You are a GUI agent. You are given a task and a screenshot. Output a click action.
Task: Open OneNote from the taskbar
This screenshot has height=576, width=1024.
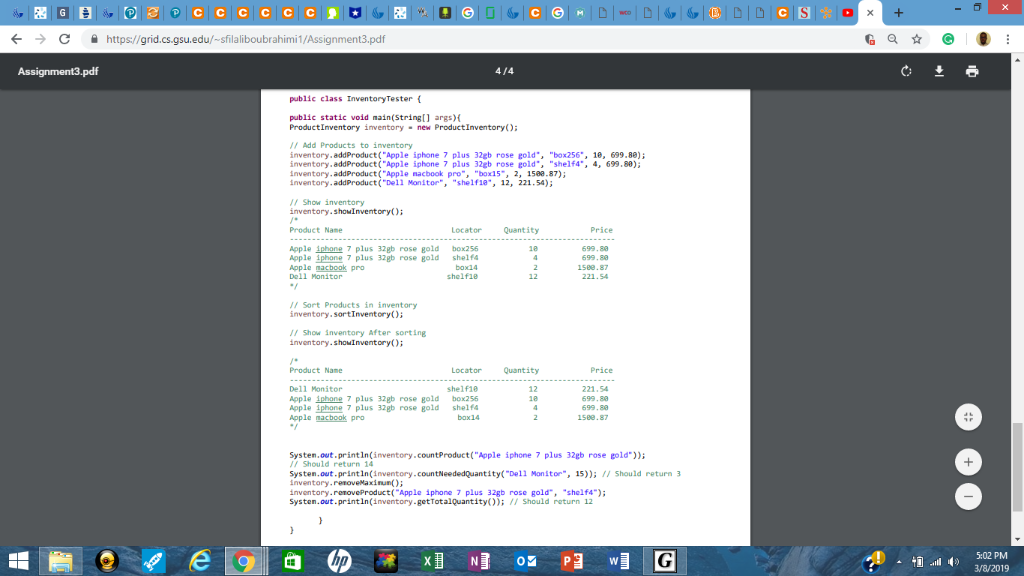pyautogui.click(x=477, y=560)
